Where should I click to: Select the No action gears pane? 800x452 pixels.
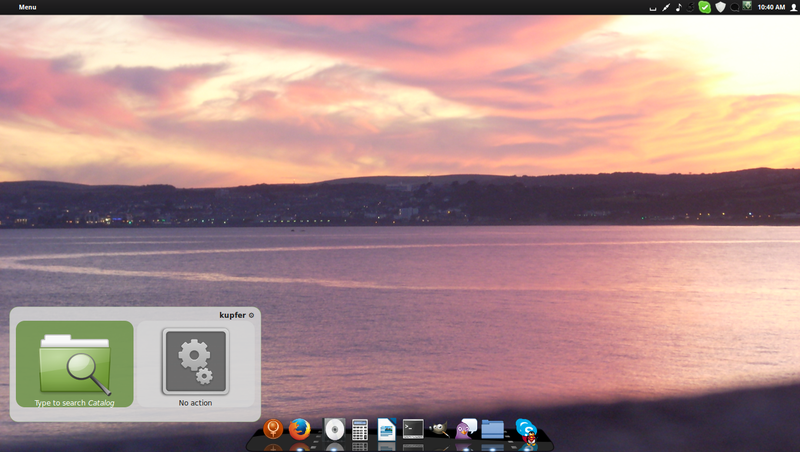195,364
